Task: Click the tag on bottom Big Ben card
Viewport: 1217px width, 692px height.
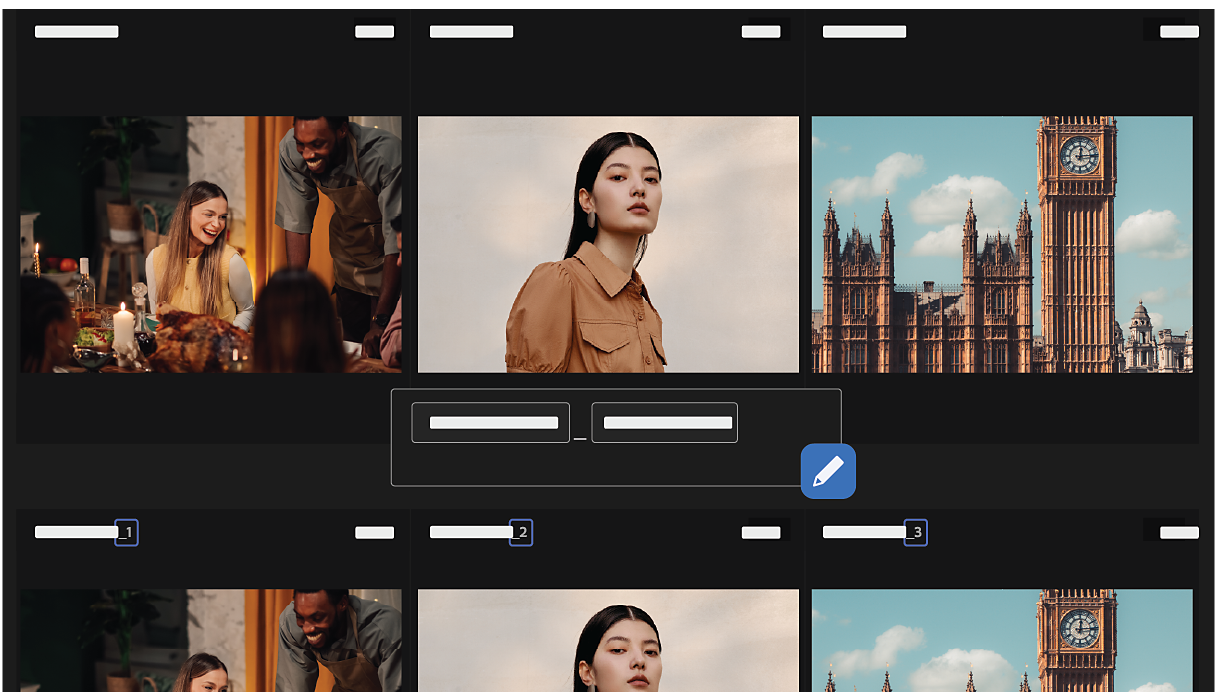Action: coord(1179,533)
